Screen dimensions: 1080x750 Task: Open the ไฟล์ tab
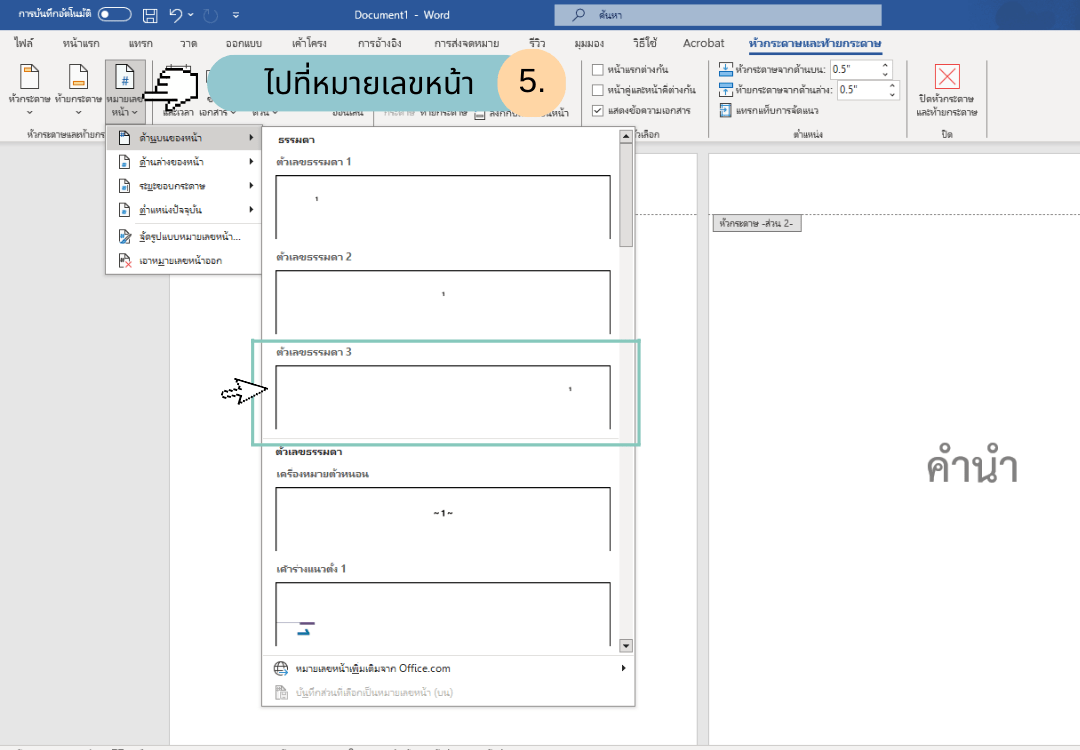24,43
